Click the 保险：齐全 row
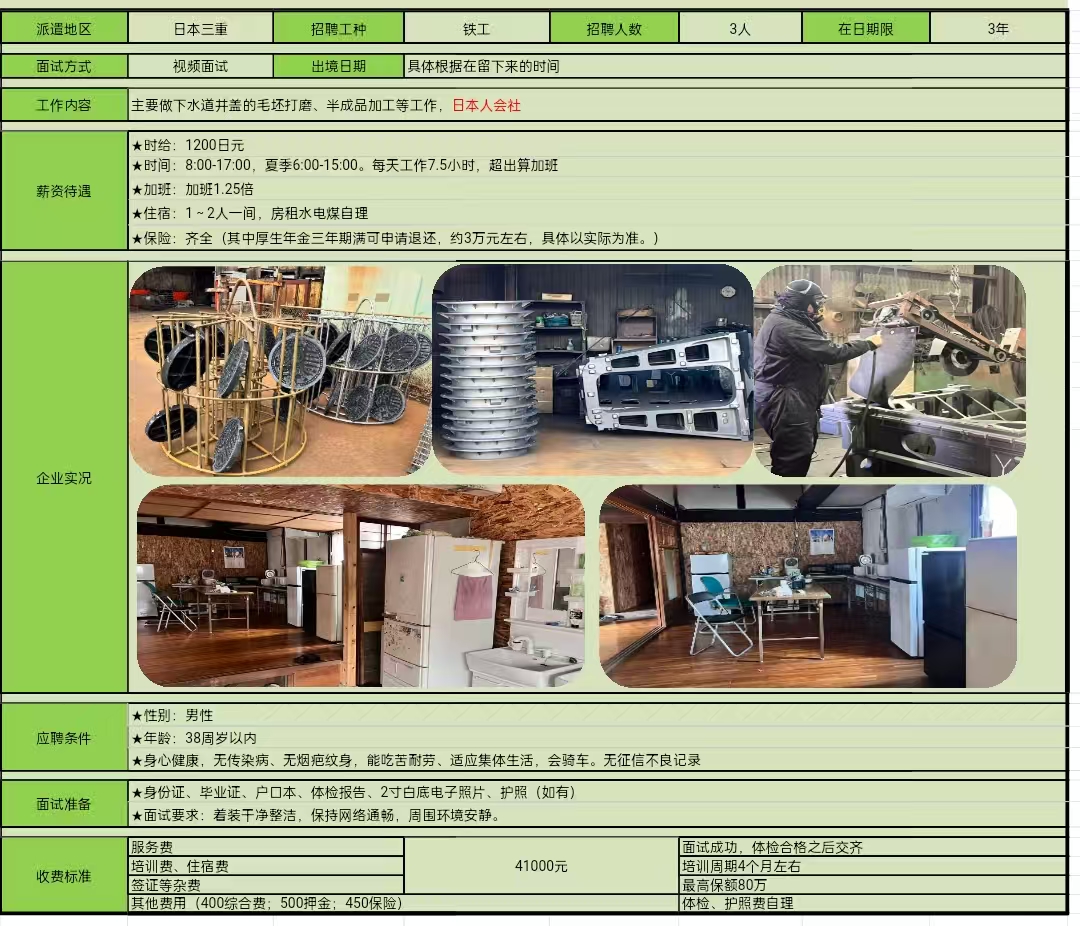 pyautogui.click(x=597, y=238)
